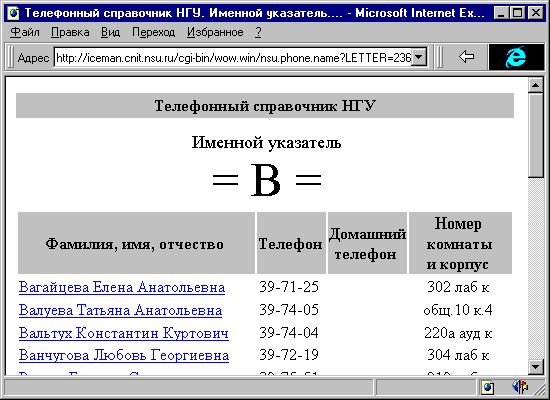Click the address URL input field
The height and width of the screenshot is (400, 550).
point(233,57)
